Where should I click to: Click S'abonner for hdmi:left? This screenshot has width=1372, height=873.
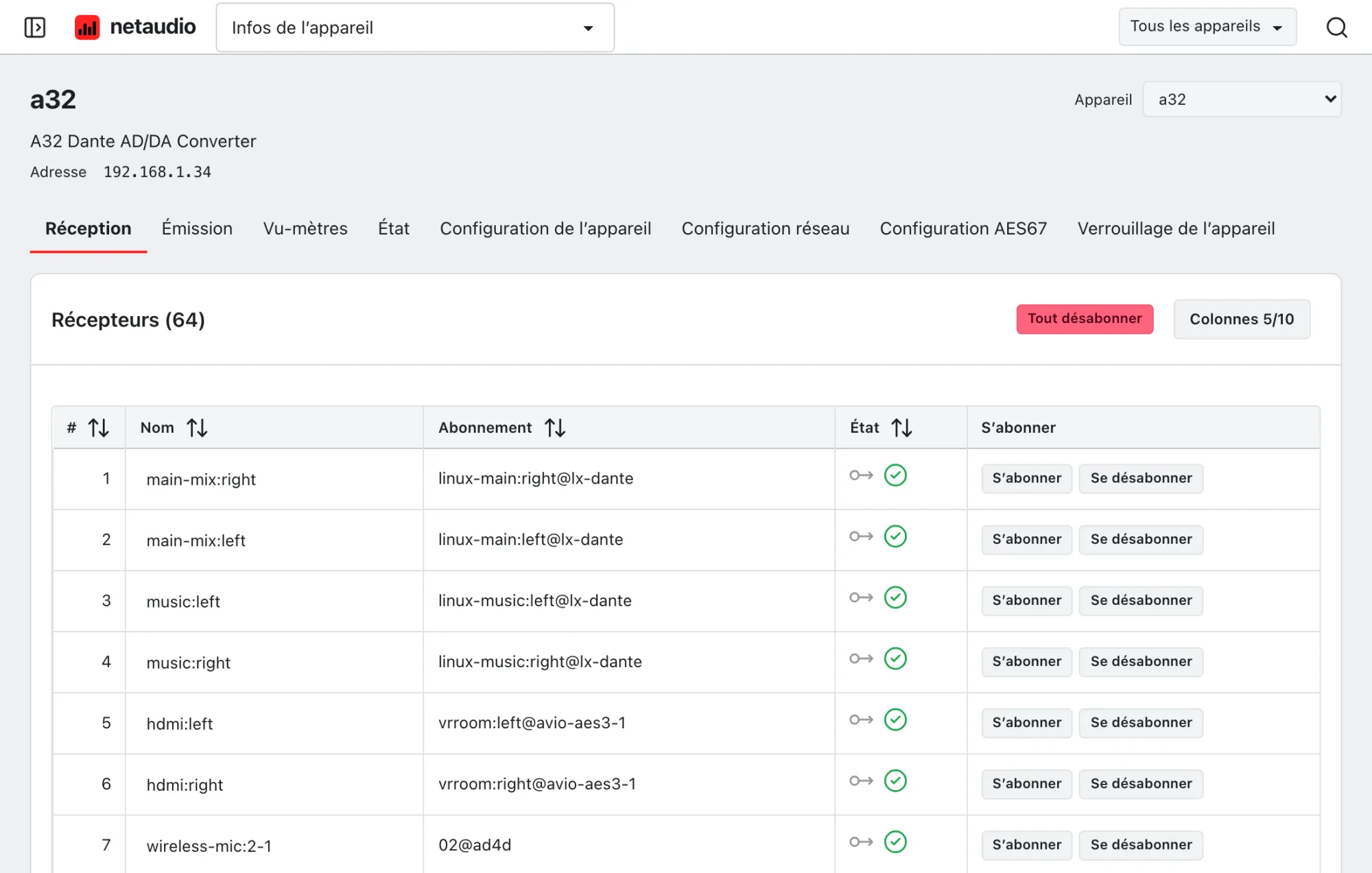[x=1026, y=722]
